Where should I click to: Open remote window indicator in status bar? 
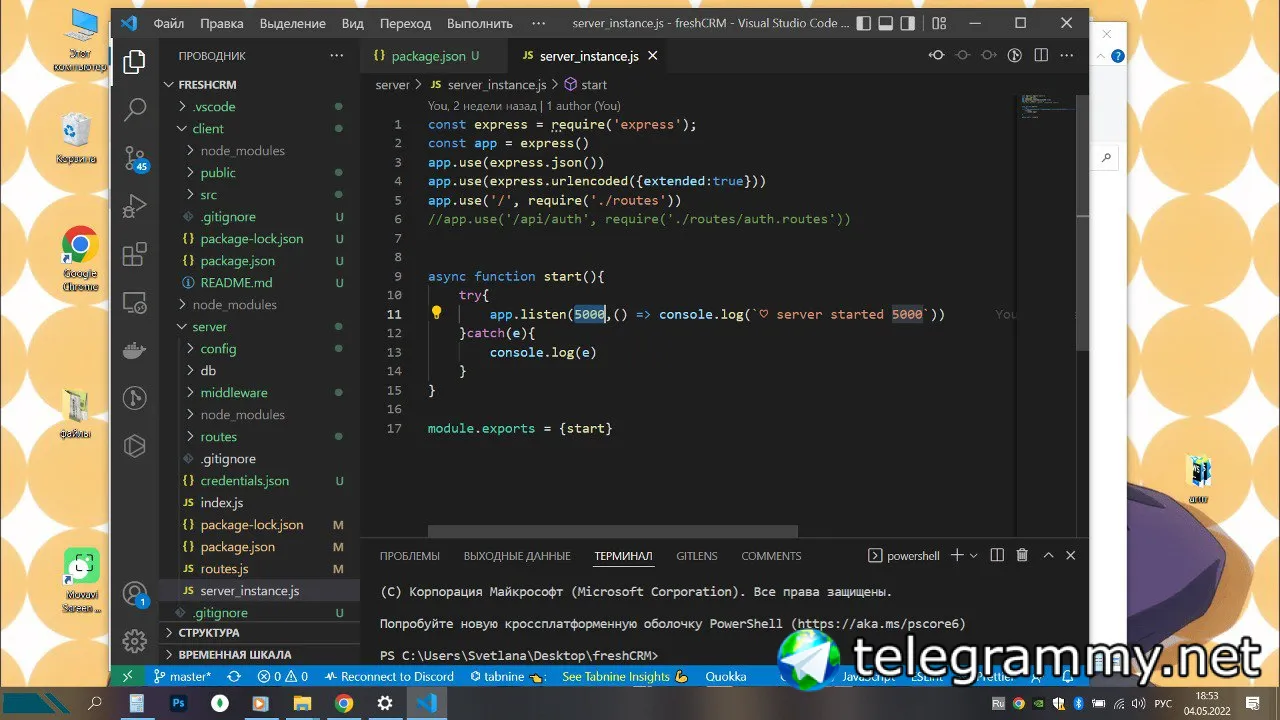pos(128,676)
